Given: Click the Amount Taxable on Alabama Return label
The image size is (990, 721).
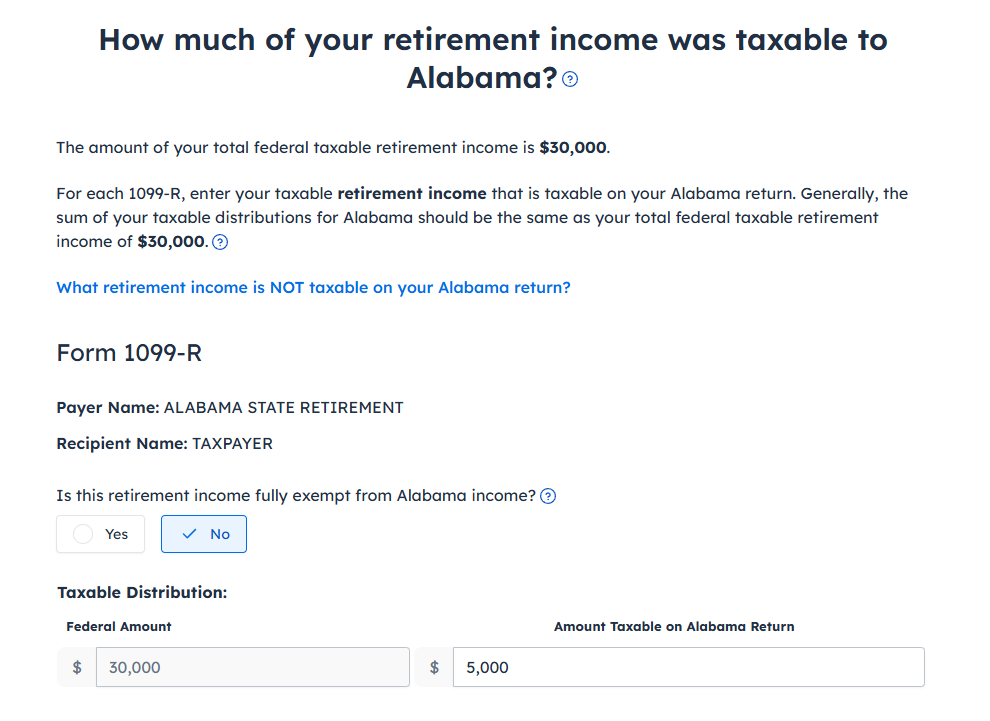Looking at the screenshot, I should point(674,626).
